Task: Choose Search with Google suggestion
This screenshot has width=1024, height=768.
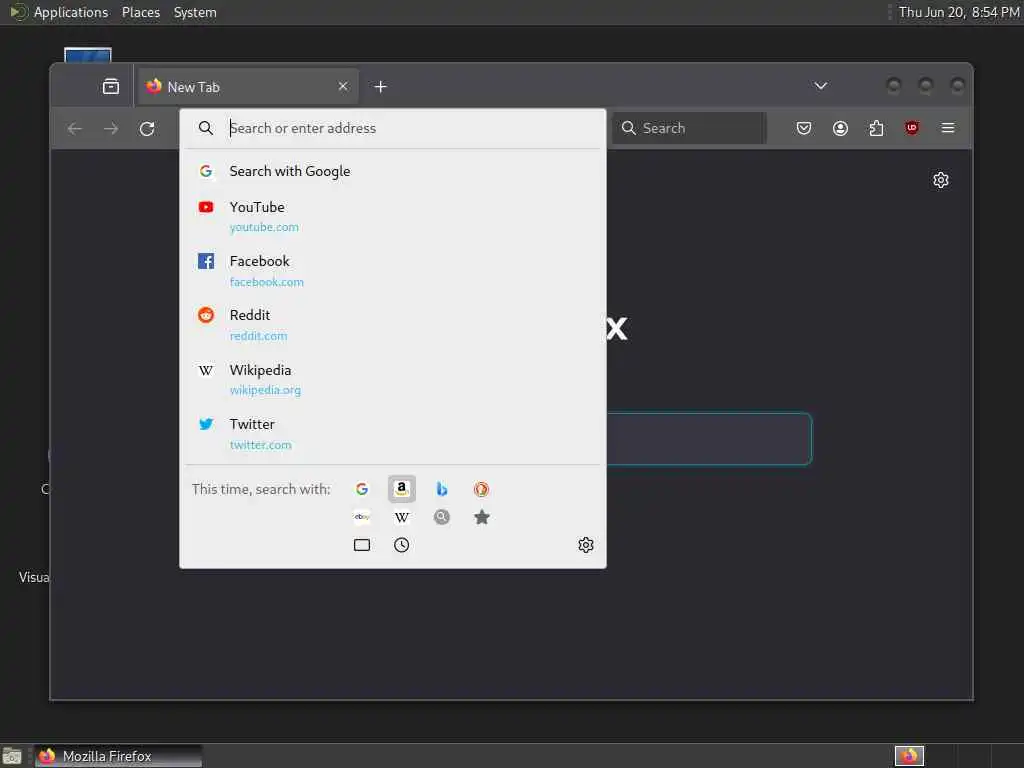Action: (392, 171)
